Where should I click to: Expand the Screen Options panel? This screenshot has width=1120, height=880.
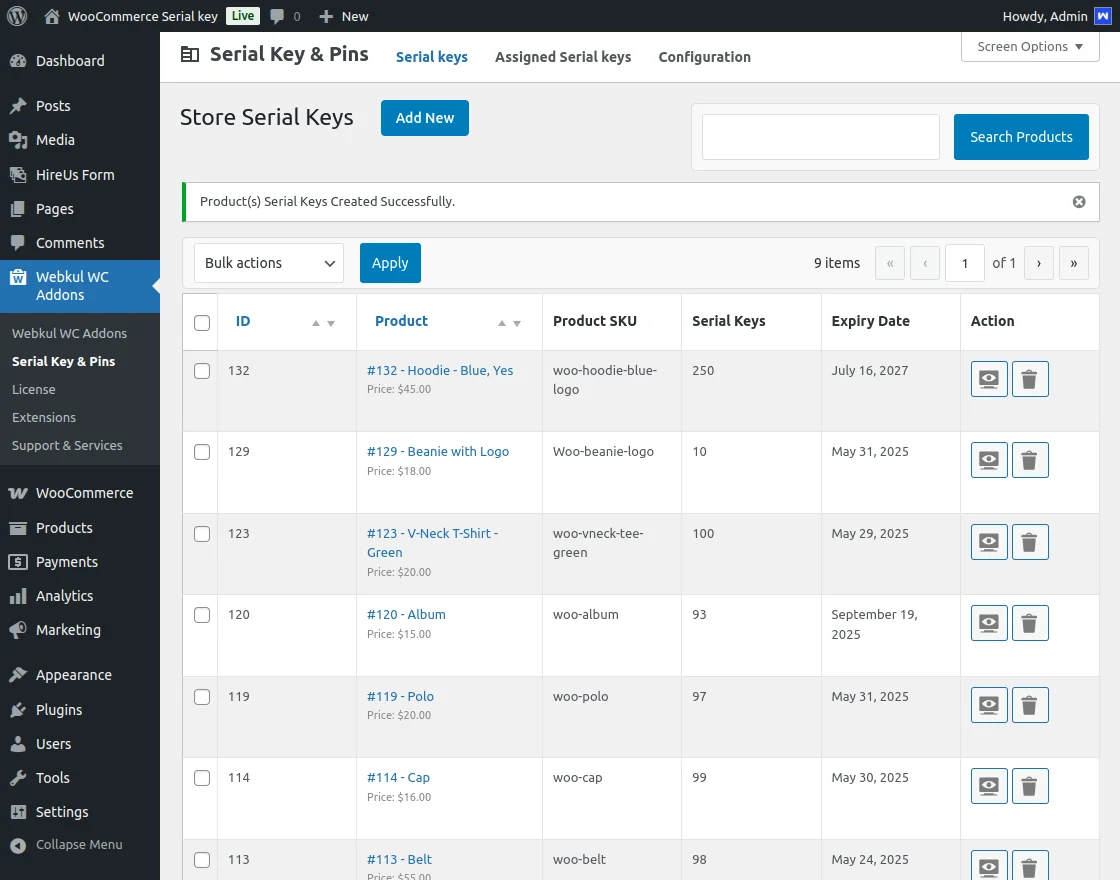(x=1030, y=47)
